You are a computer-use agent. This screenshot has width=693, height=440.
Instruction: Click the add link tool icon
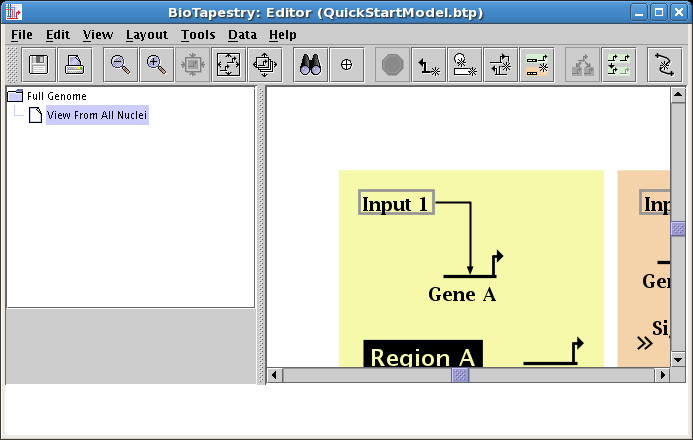(429, 64)
